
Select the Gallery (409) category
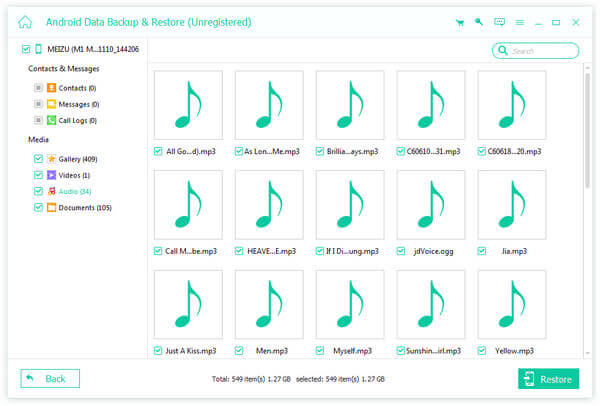point(76,158)
